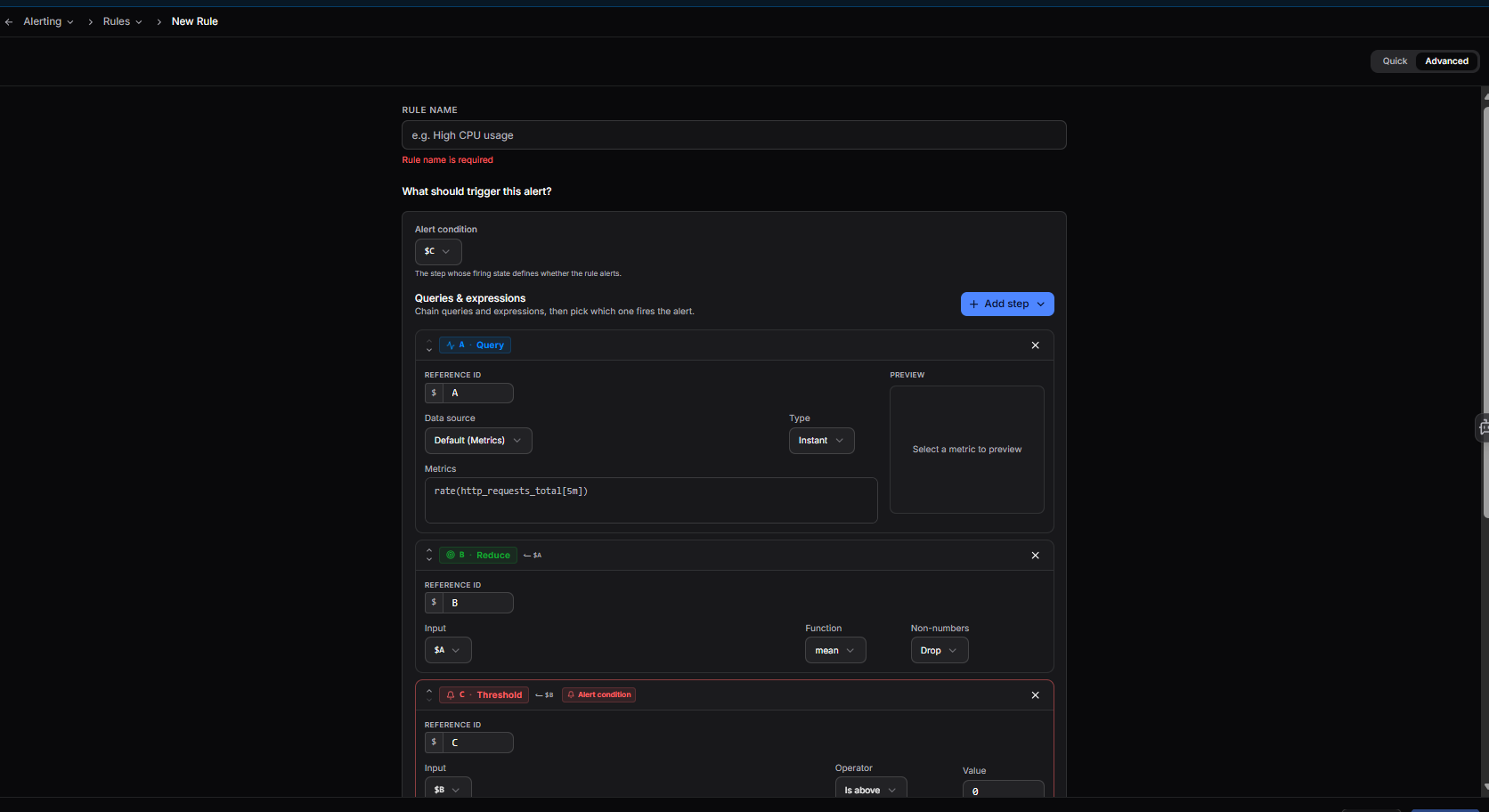
Task: Click the A Query step badge
Action: pos(475,345)
